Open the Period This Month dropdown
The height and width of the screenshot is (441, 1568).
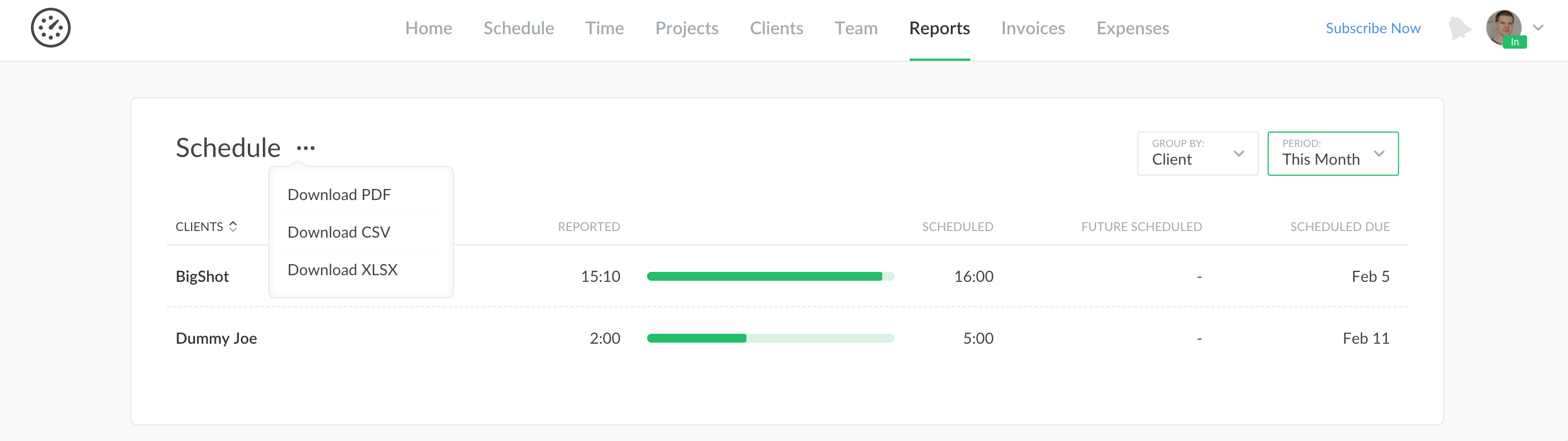click(x=1332, y=154)
